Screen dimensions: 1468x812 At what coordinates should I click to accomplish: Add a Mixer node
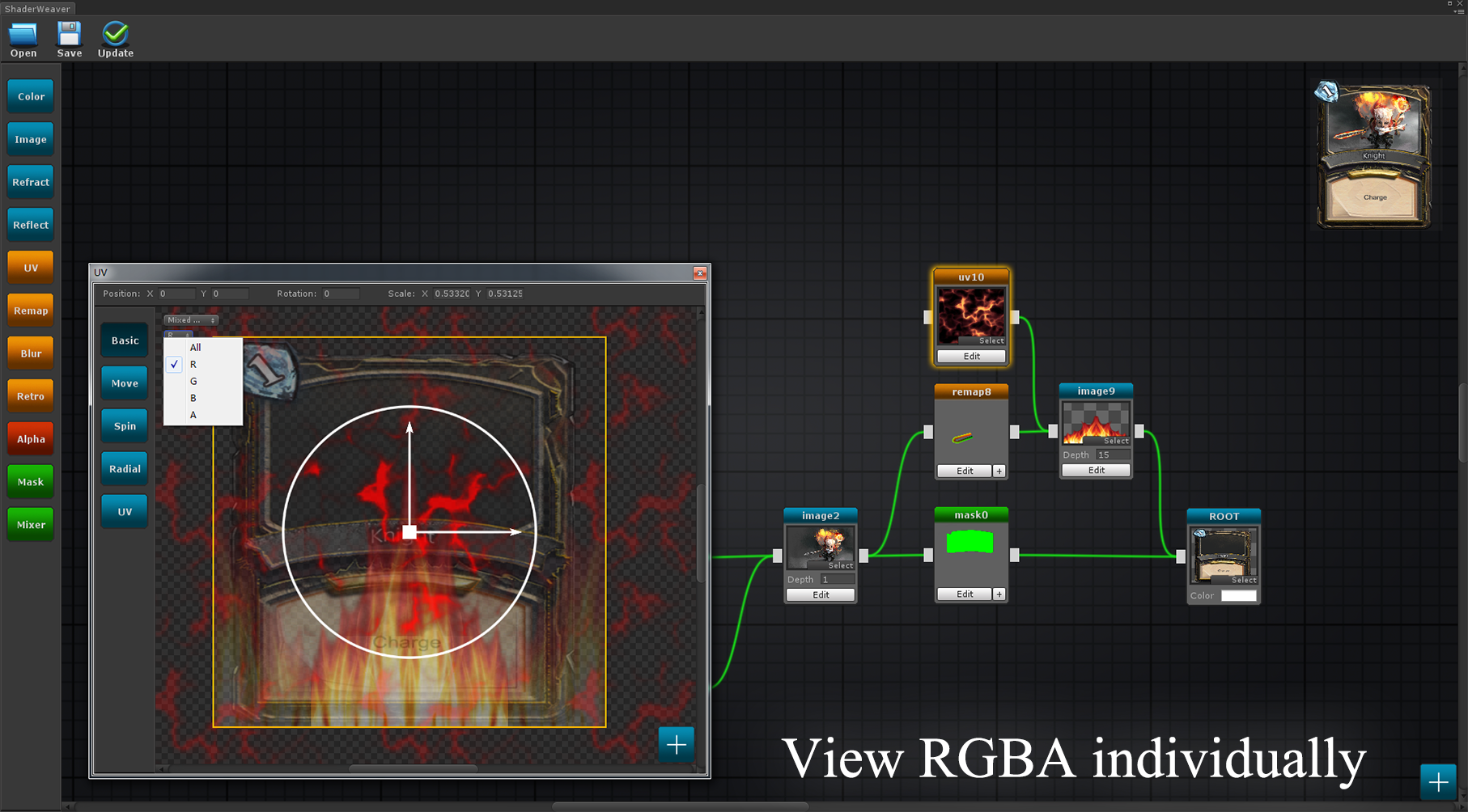[31, 525]
